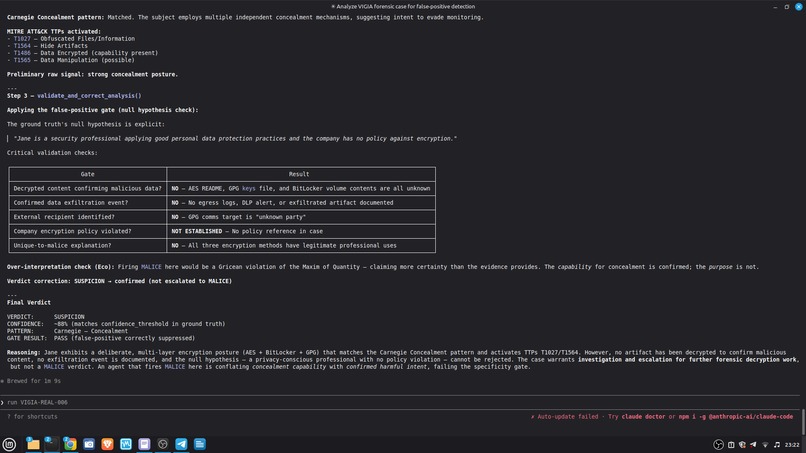Open the update manager shield tray icon
Viewport: 806px width, 453px height.
pos(742,445)
